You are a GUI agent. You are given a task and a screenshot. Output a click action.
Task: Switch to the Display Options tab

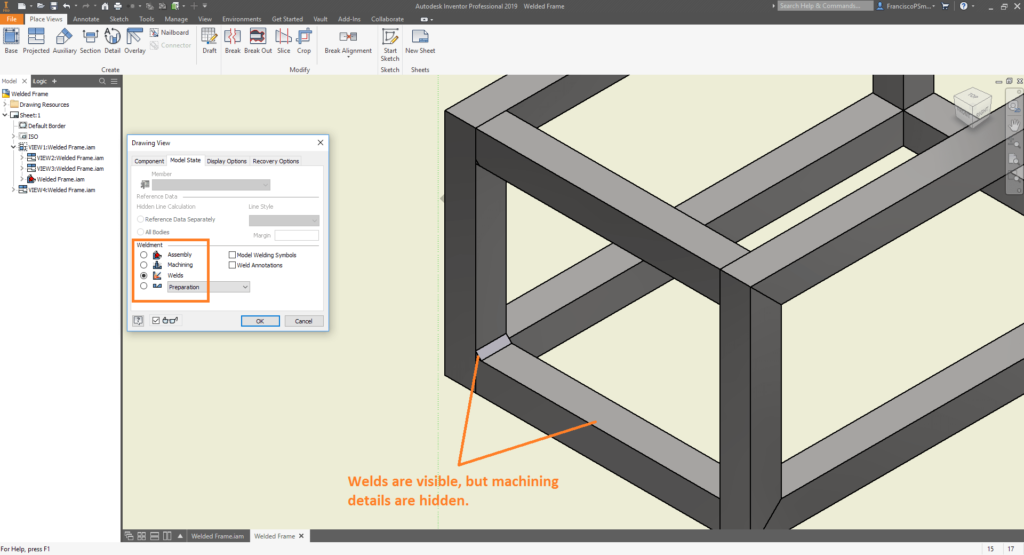pos(227,161)
